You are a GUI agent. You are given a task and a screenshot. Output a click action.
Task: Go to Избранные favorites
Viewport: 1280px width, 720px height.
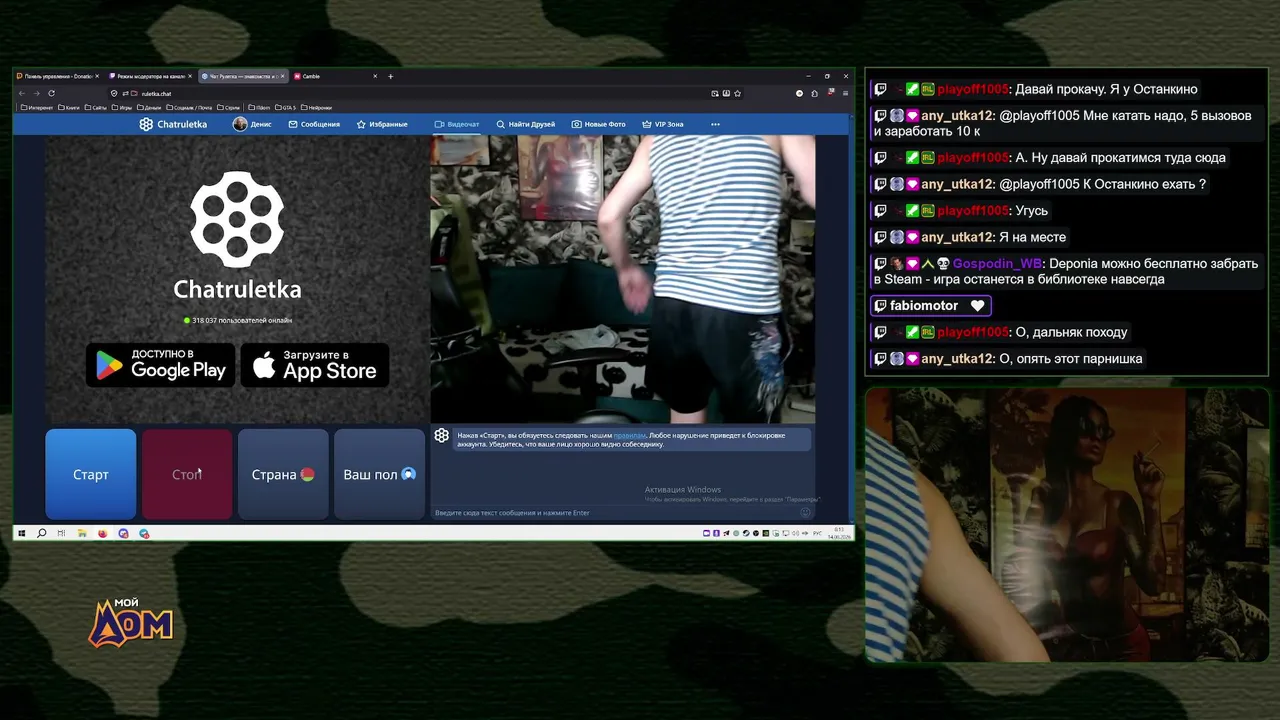(382, 124)
